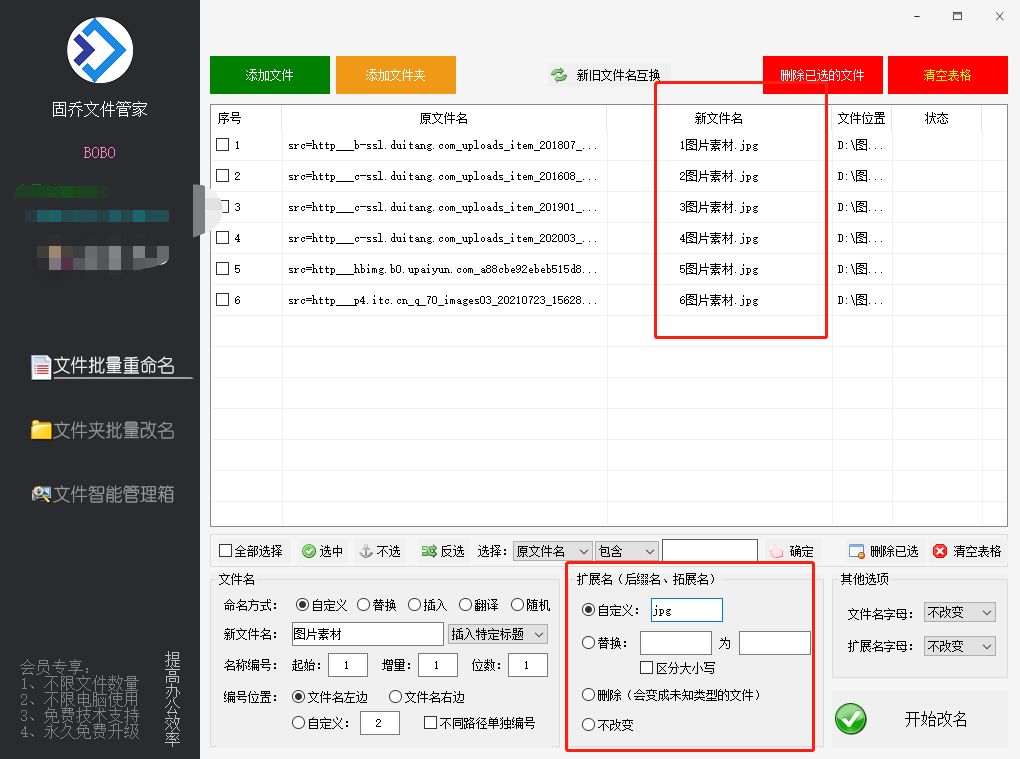
Task: Tick the checkbox for row 4
Action: 222,237
